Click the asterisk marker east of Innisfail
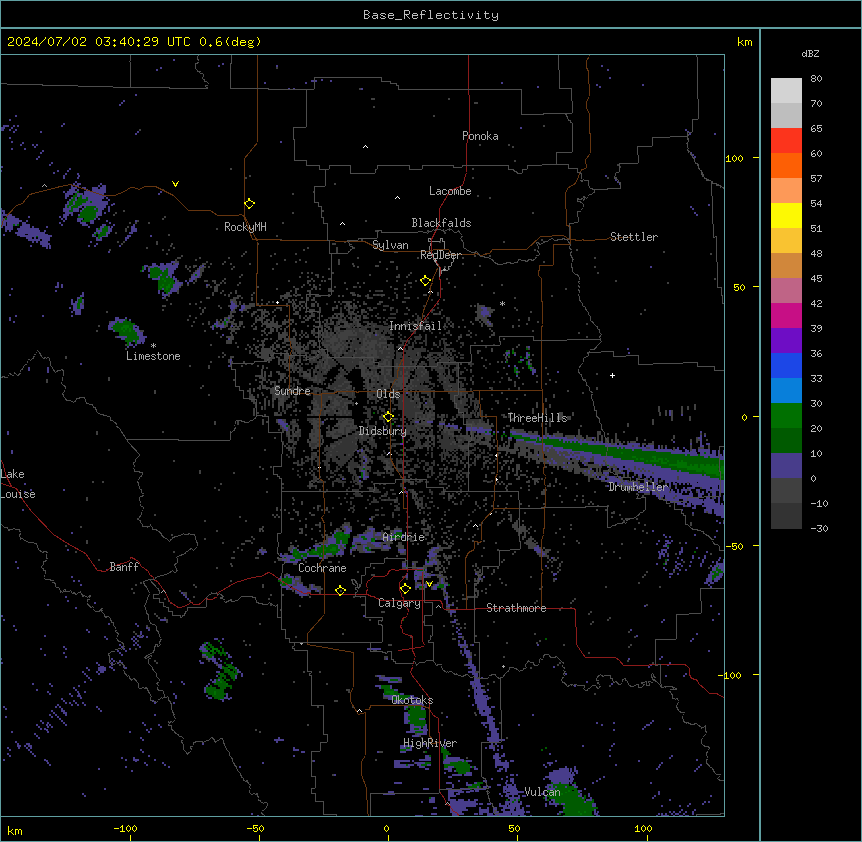862x842 pixels. (x=502, y=303)
